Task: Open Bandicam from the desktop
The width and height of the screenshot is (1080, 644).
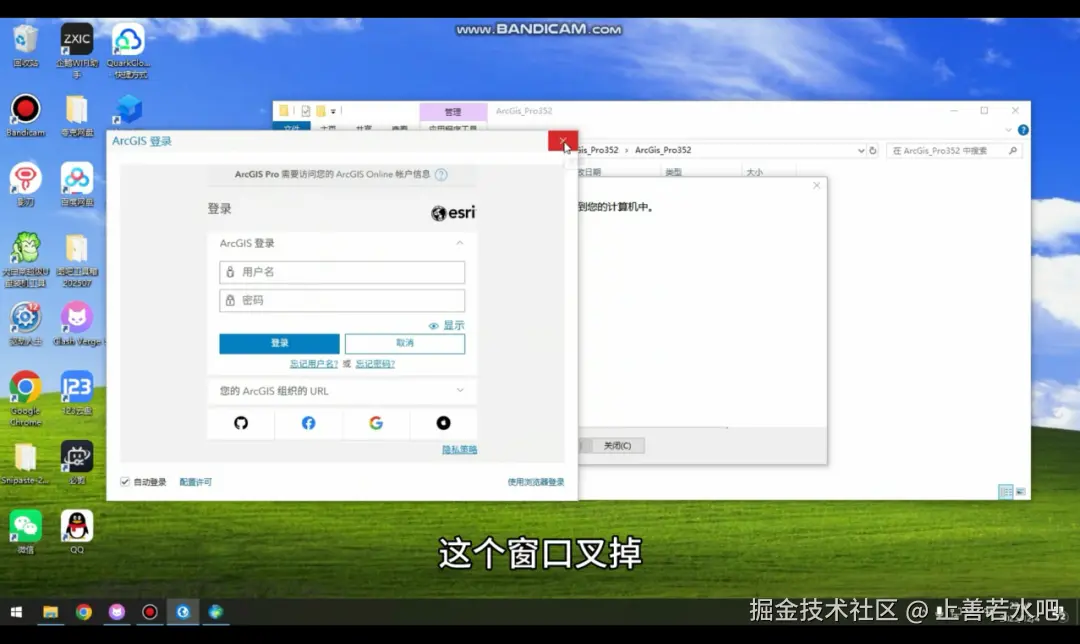Action: (24, 110)
